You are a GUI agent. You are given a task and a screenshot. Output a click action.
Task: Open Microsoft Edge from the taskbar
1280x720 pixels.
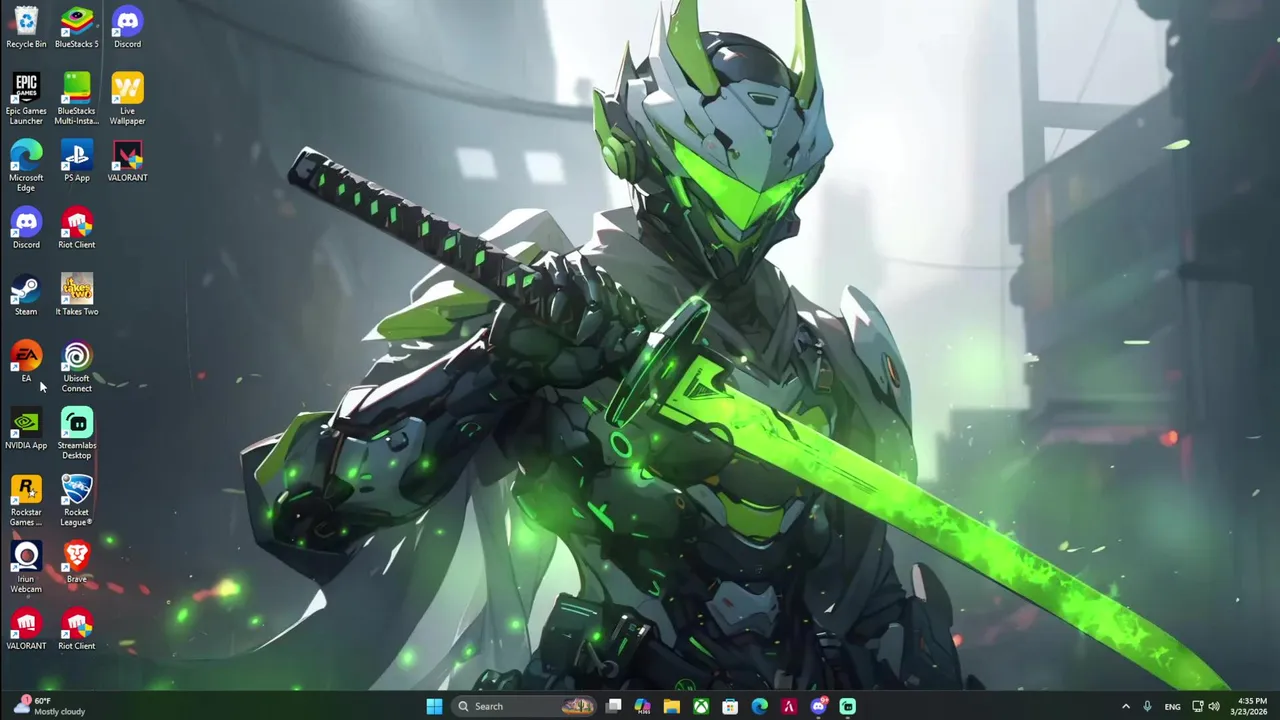(760, 706)
